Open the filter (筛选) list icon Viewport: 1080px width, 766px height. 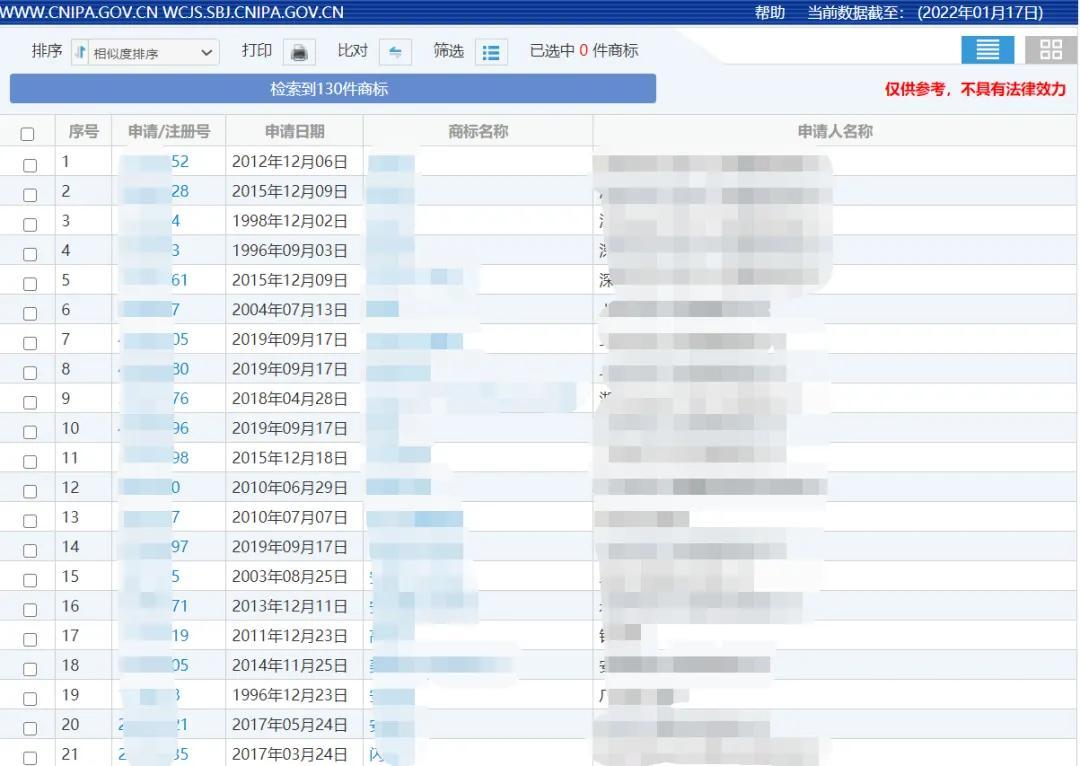pyautogui.click(x=491, y=52)
